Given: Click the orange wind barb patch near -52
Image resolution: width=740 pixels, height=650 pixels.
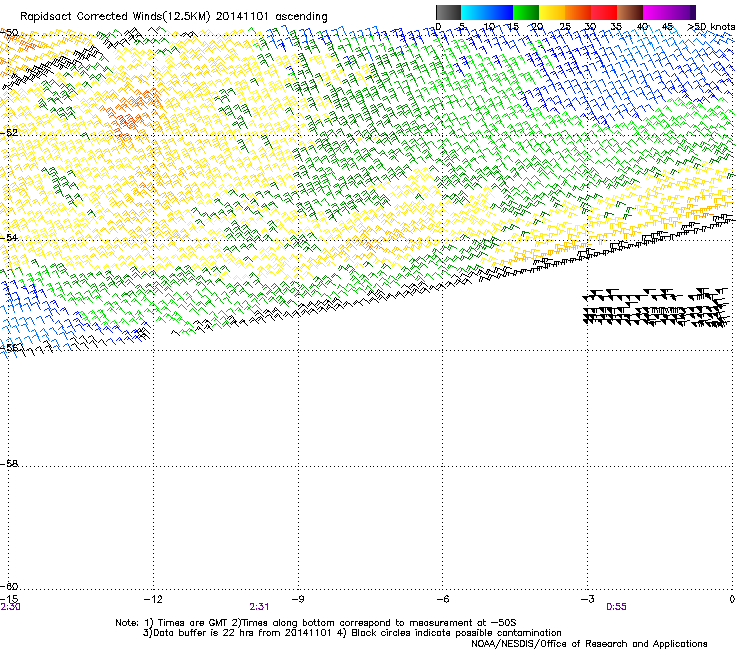Looking at the screenshot, I should pyautogui.click(x=130, y=115).
